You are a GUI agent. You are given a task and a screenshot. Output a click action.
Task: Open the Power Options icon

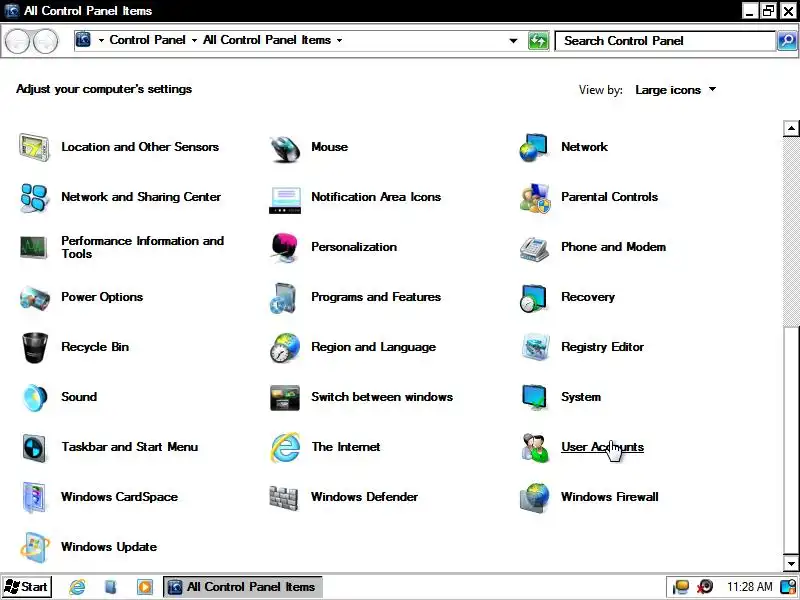click(x=34, y=297)
